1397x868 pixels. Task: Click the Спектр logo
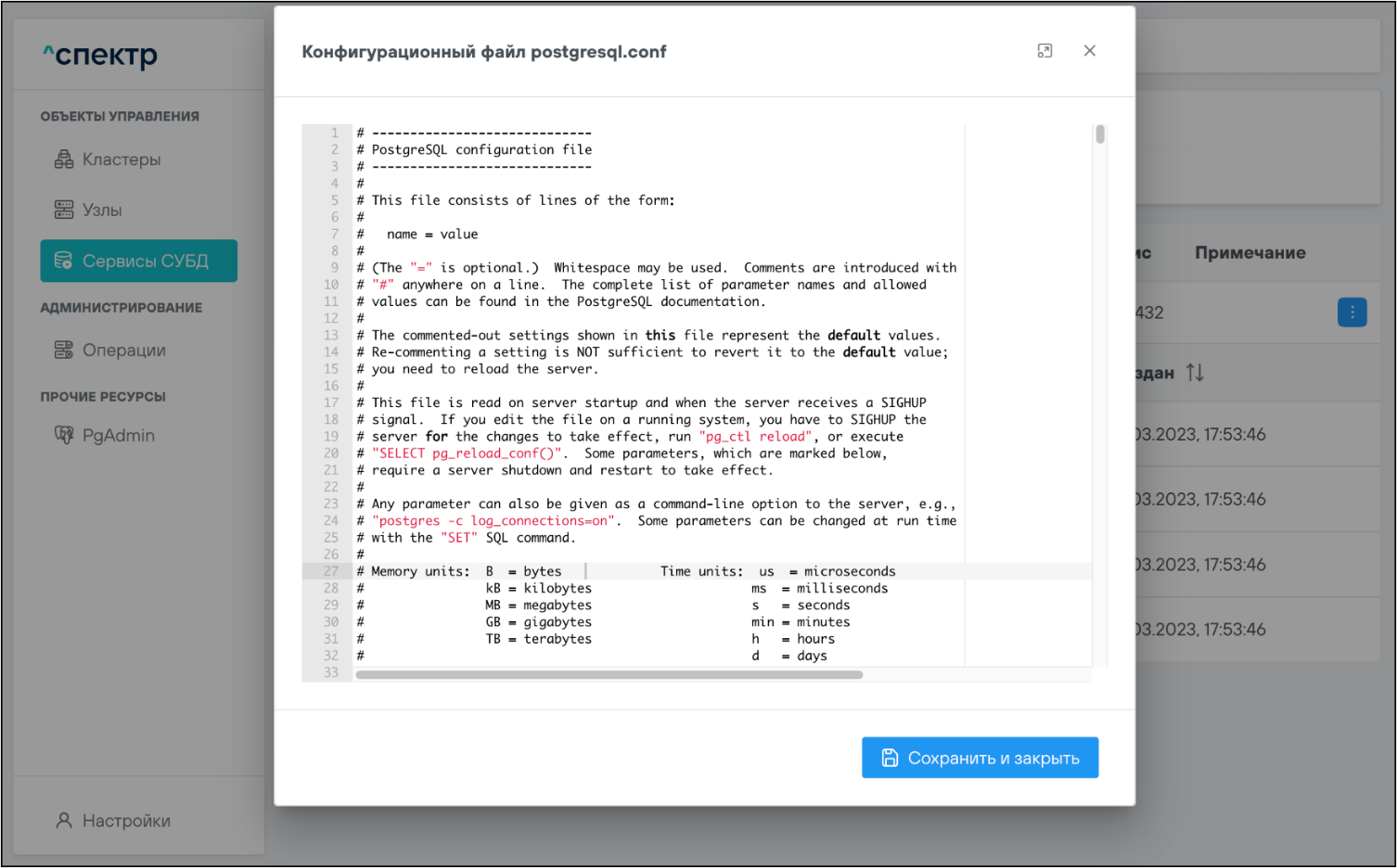coord(100,56)
